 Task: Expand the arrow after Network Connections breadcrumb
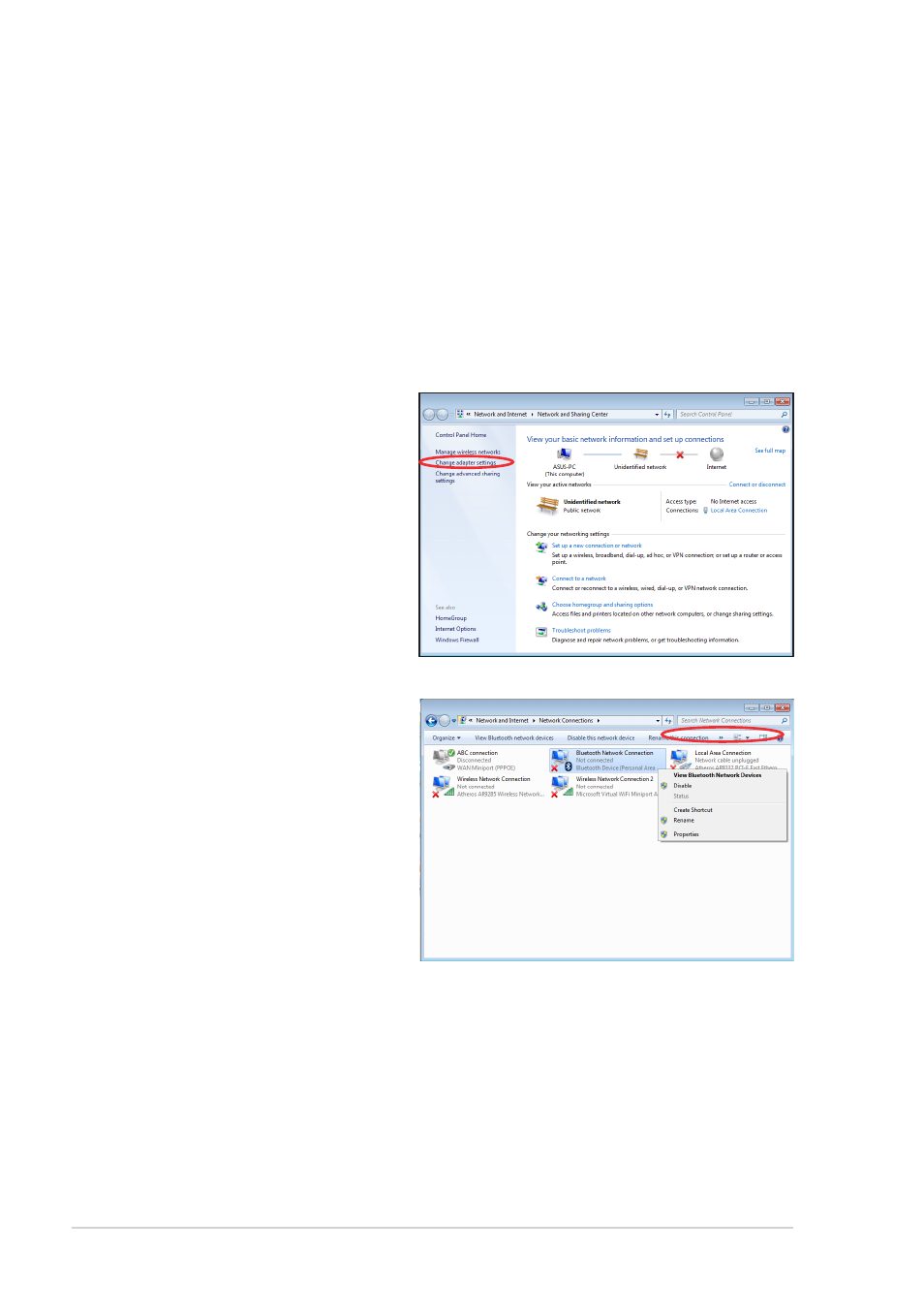click(x=599, y=721)
